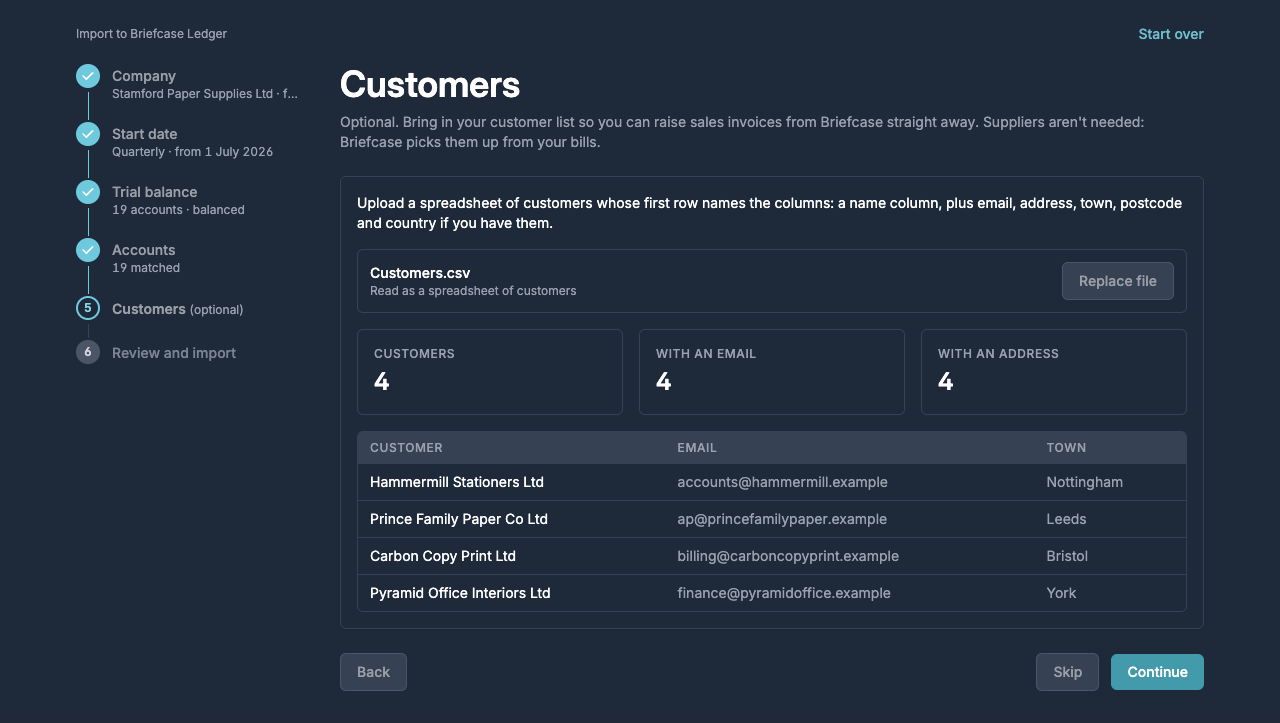Click the WITH AN ADDRESS count card
The image size is (1280, 723).
(1054, 372)
